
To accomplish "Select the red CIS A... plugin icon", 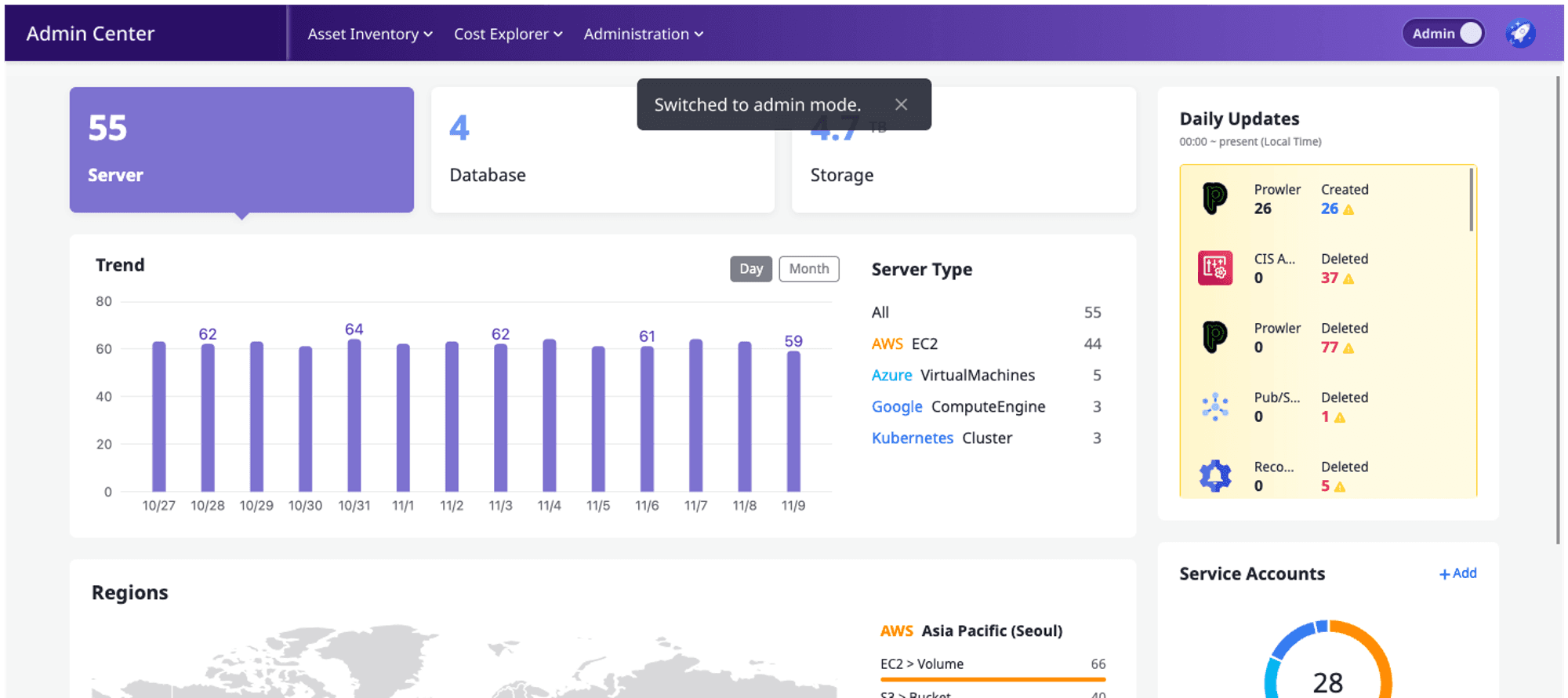I will point(1214,267).
